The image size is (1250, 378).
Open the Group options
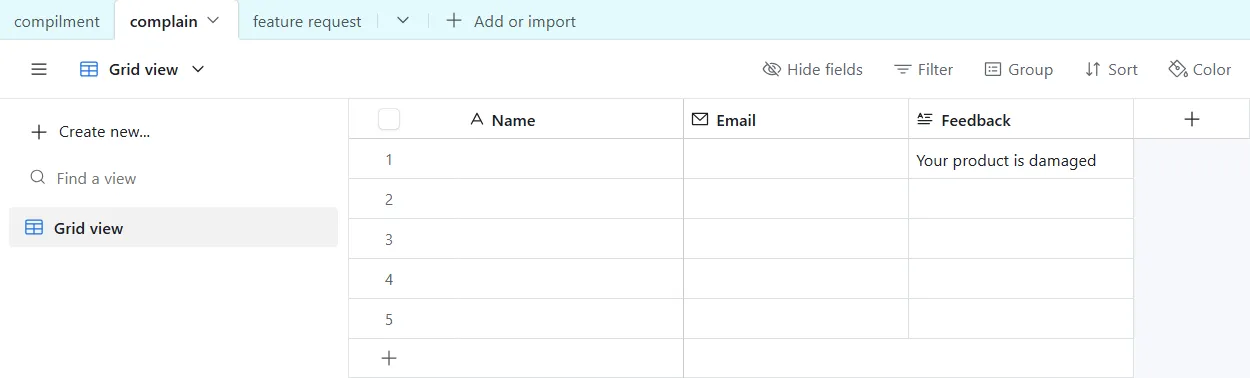point(1018,69)
